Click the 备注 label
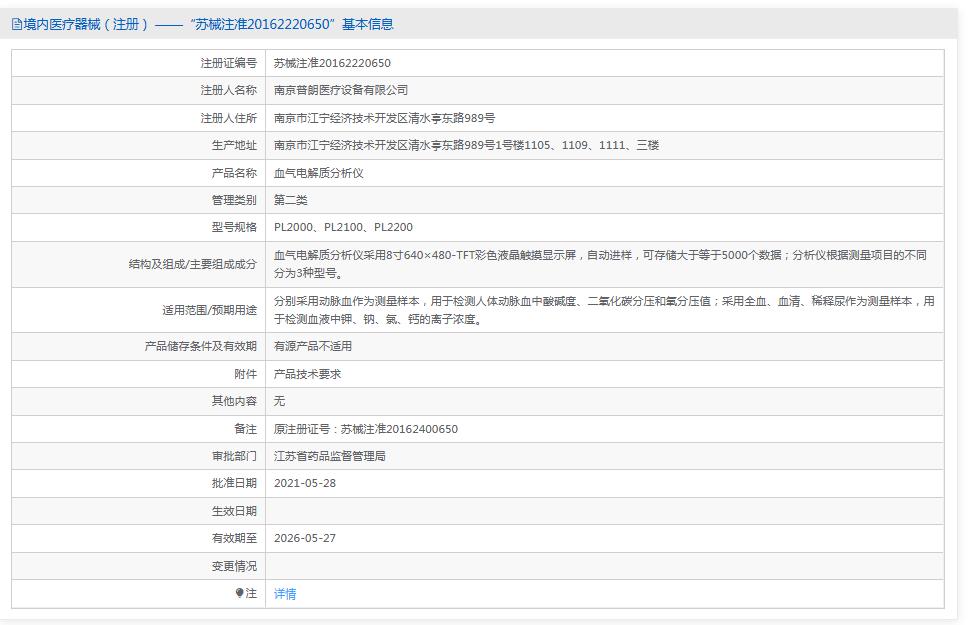 click(245, 428)
